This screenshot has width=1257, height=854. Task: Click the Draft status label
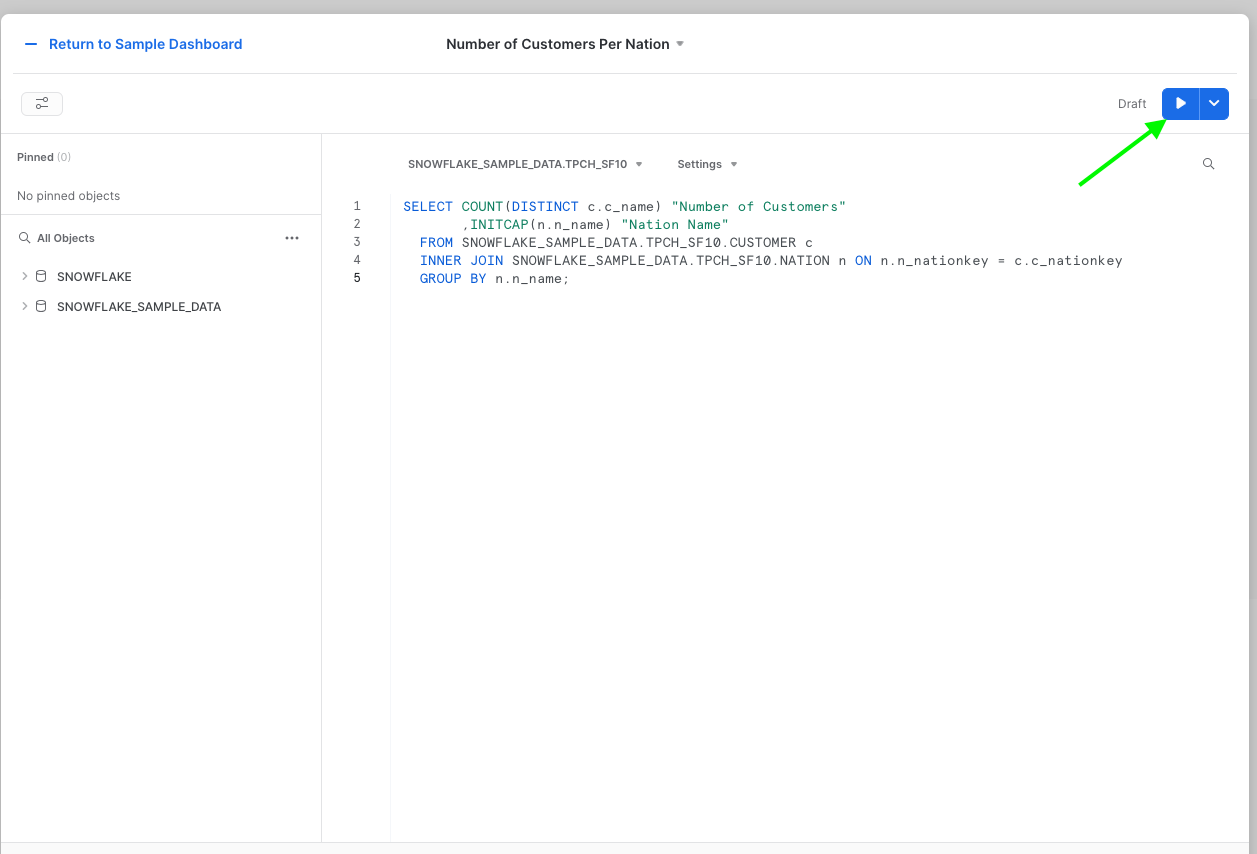coord(1132,104)
